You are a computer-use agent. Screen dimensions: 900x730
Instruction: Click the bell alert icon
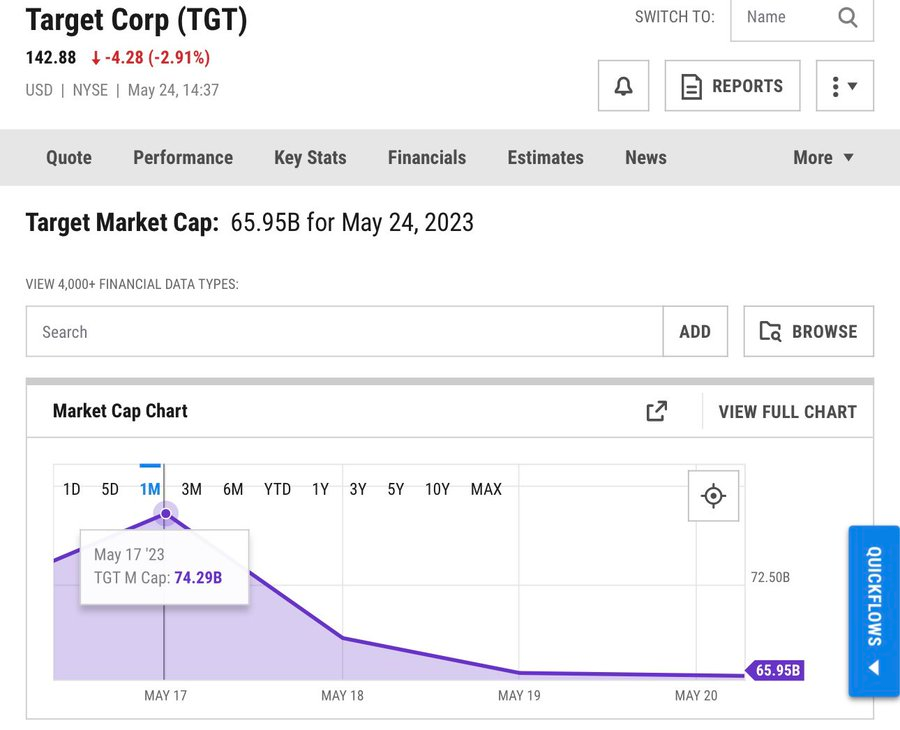click(x=623, y=86)
